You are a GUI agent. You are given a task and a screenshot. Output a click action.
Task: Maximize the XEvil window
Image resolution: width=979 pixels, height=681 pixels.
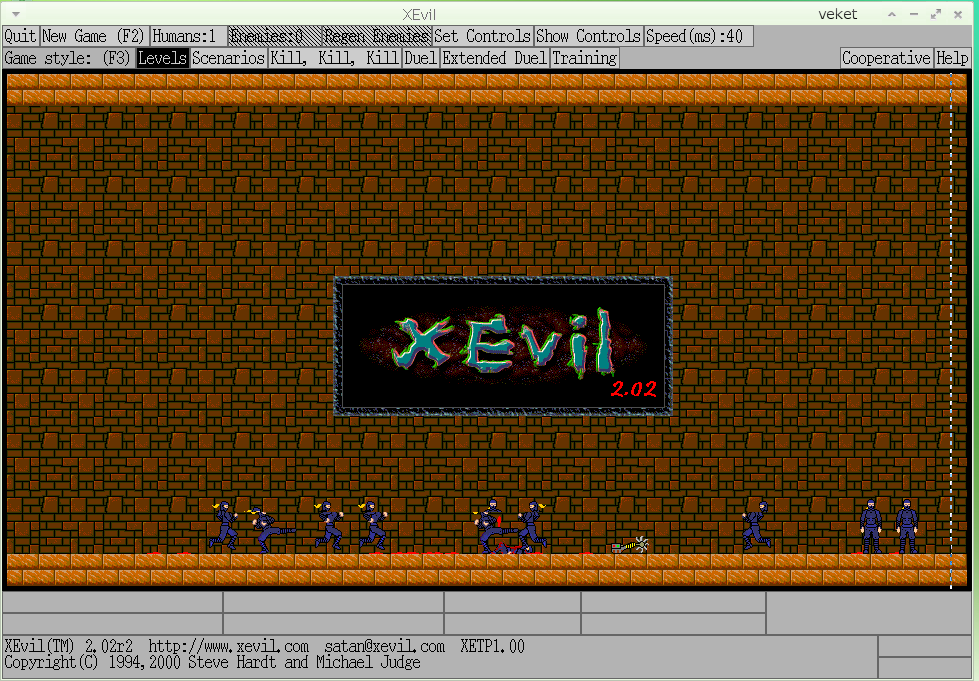click(936, 14)
